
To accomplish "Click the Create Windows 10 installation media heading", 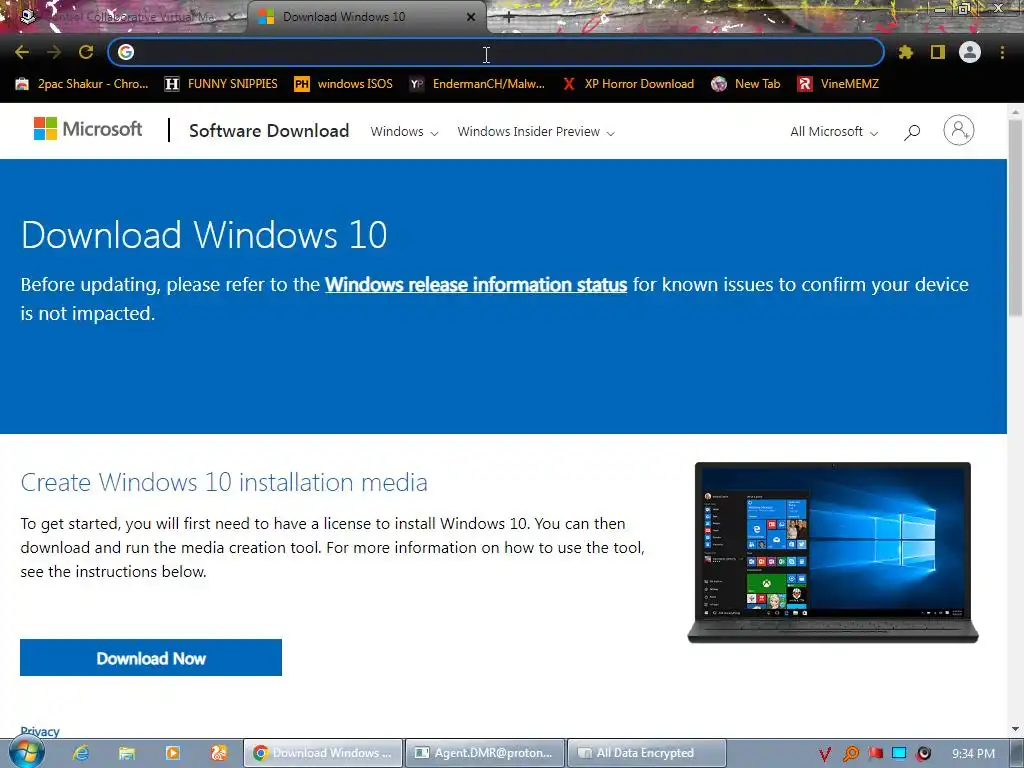I will coord(224,482).
